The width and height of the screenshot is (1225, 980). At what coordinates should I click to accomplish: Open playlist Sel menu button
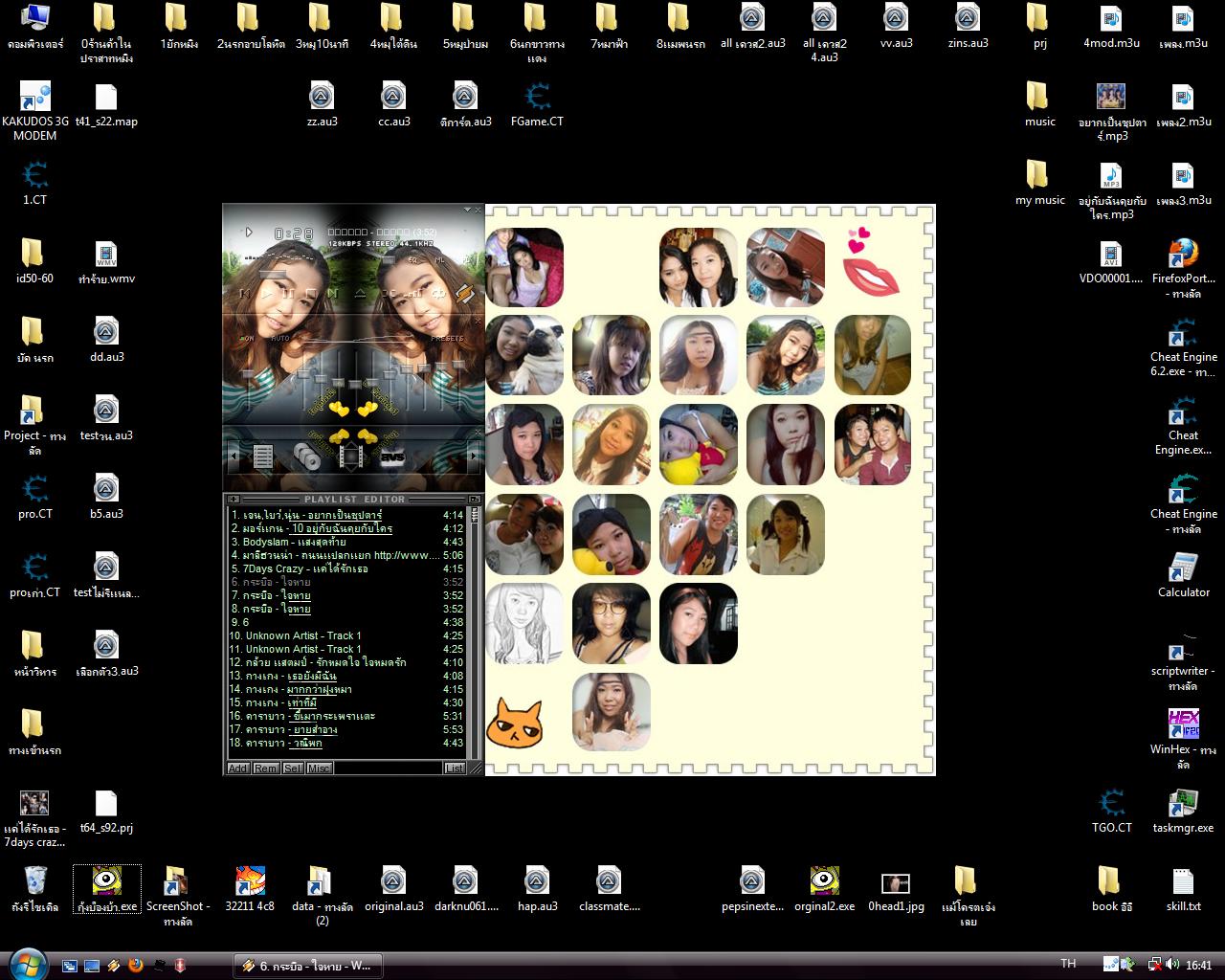coord(292,768)
